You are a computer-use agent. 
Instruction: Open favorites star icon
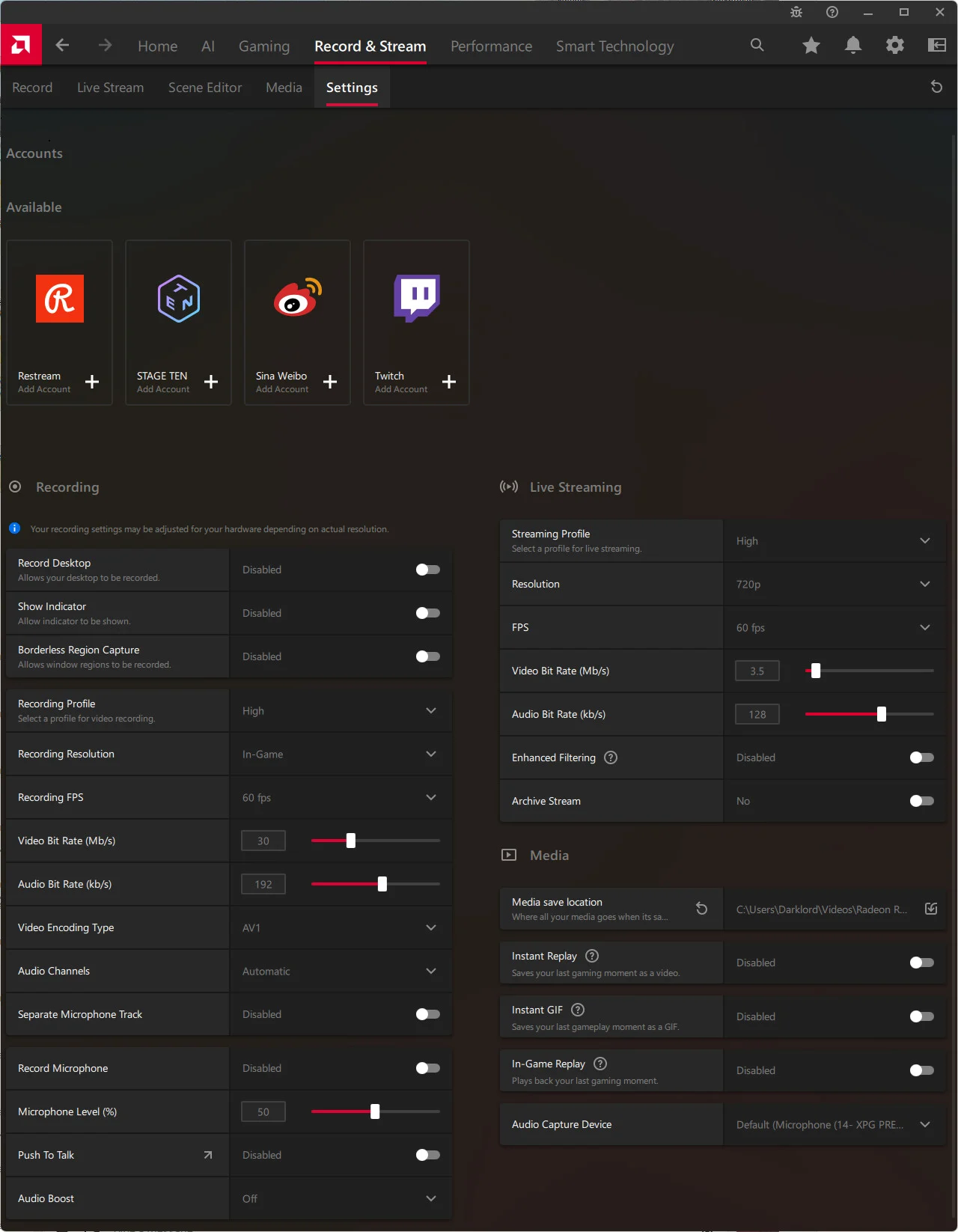(811, 46)
